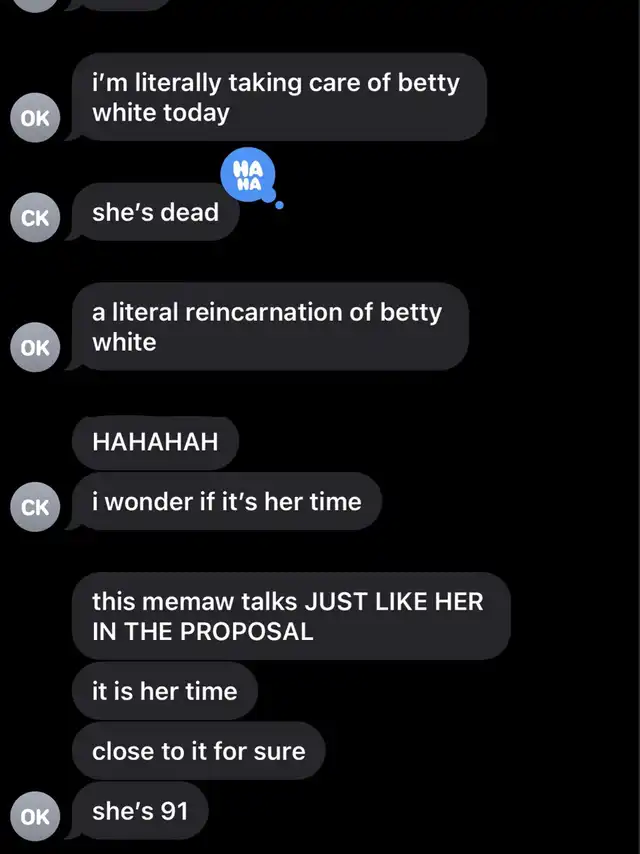This screenshot has width=640, height=854.
Task: Tap CK avatar next to 'she's dead'
Action: (35, 217)
